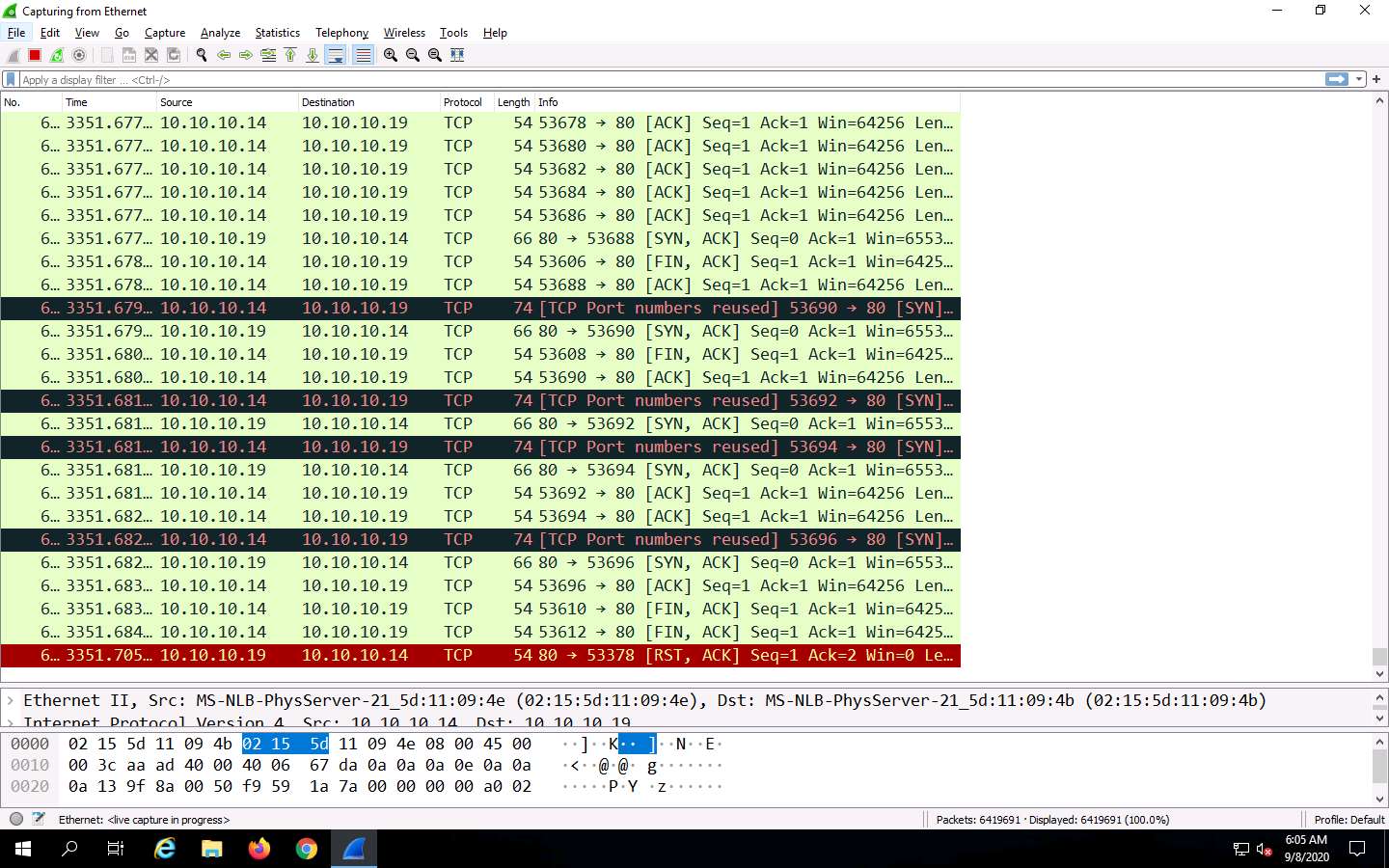Add a new filter button with plus
The image size is (1389, 868).
click(x=1376, y=79)
